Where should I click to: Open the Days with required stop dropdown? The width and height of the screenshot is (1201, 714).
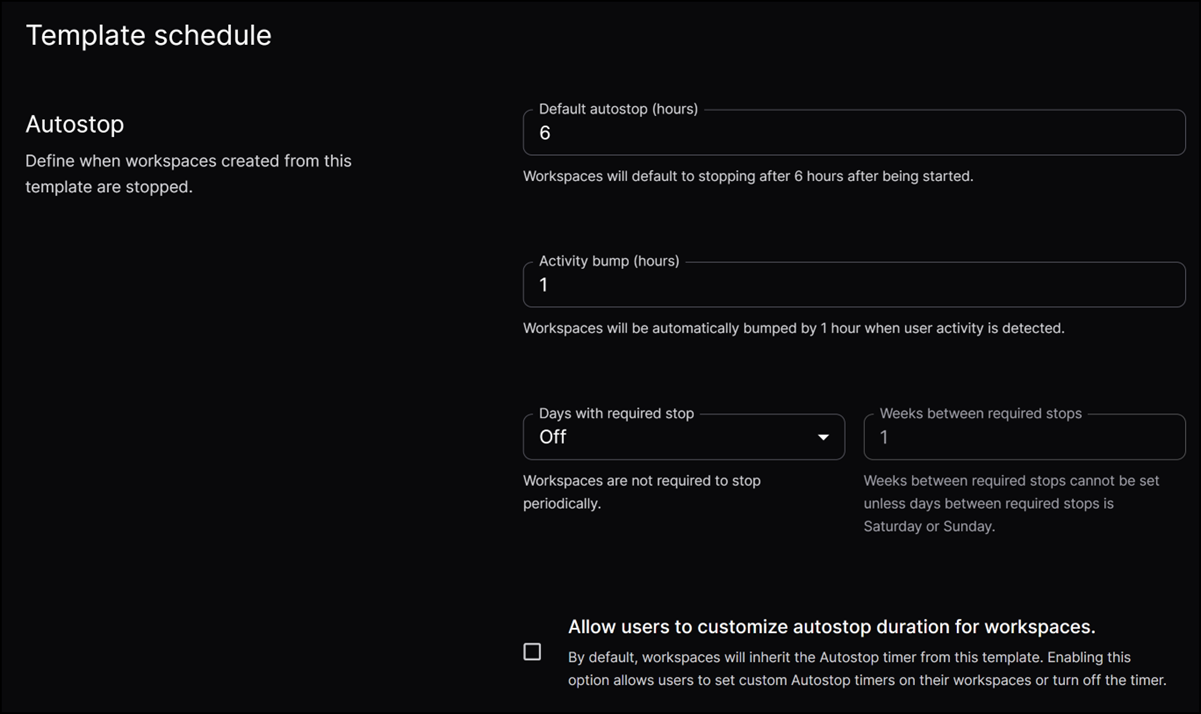pos(683,437)
